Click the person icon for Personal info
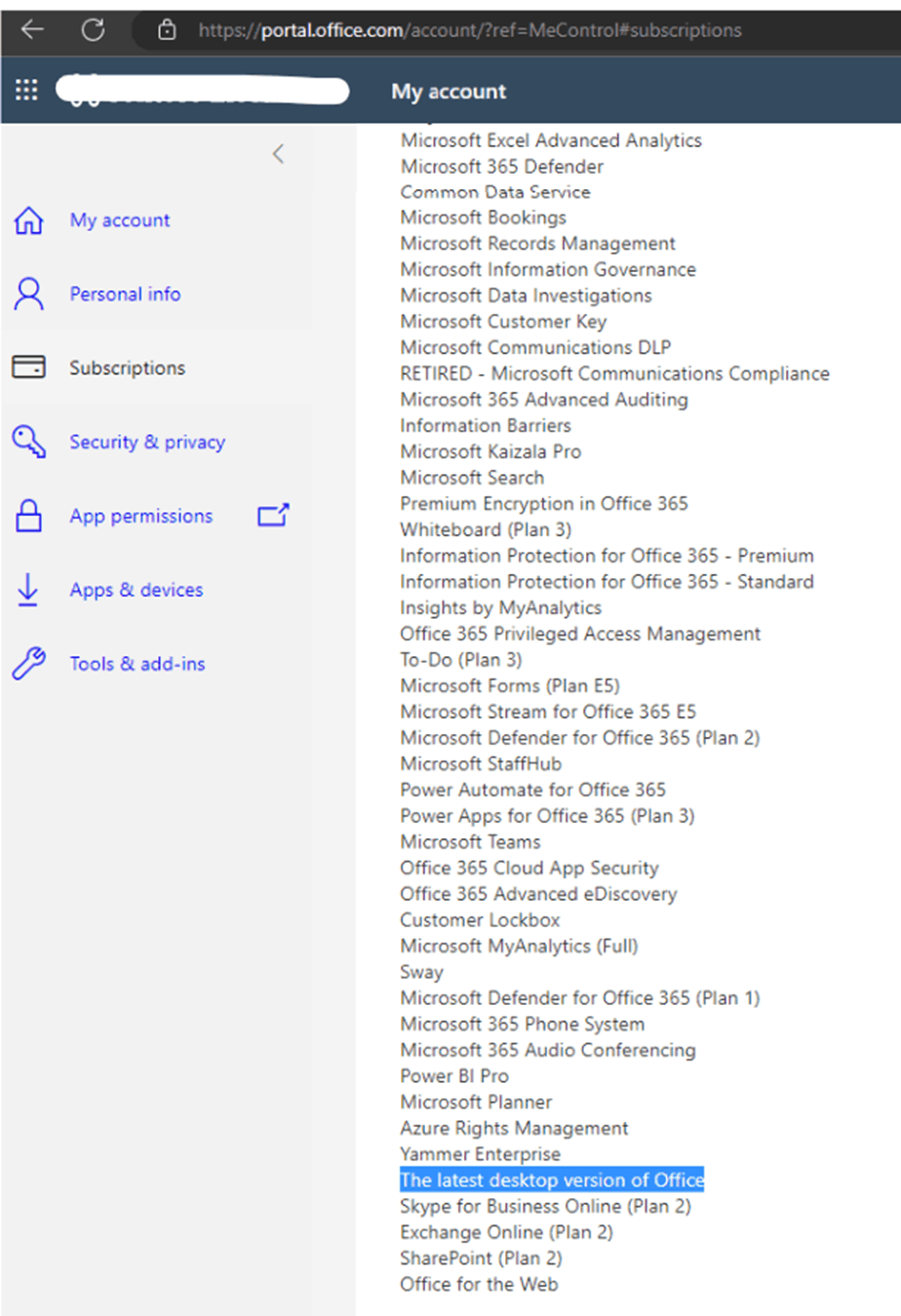This screenshot has height=1316, width=901. pos(28,293)
